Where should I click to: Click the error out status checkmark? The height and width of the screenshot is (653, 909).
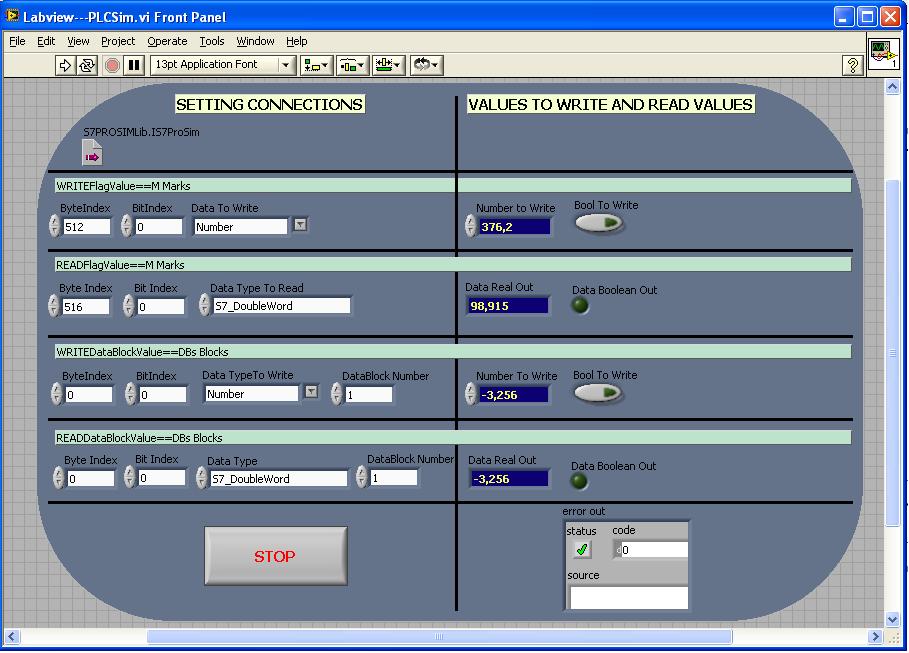(x=581, y=549)
